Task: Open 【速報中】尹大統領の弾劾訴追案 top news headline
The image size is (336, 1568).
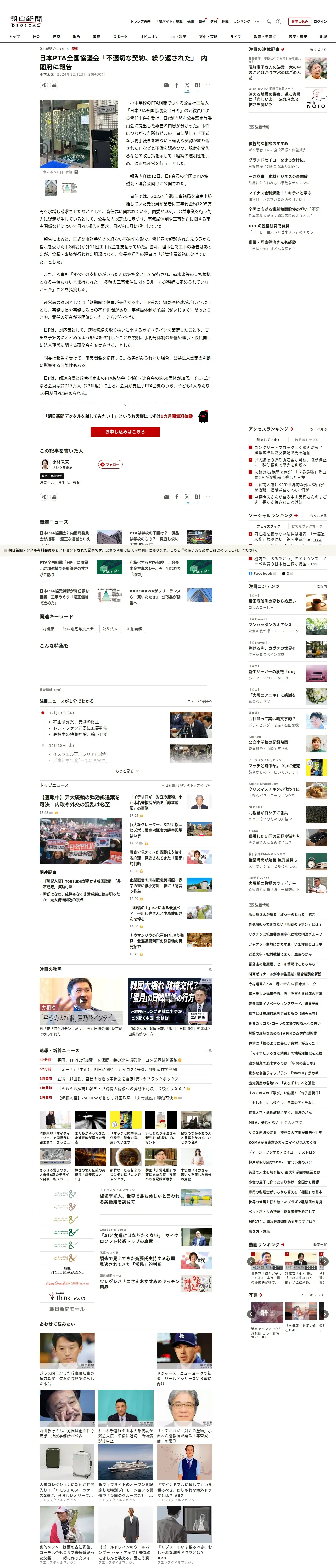Action: point(79,801)
